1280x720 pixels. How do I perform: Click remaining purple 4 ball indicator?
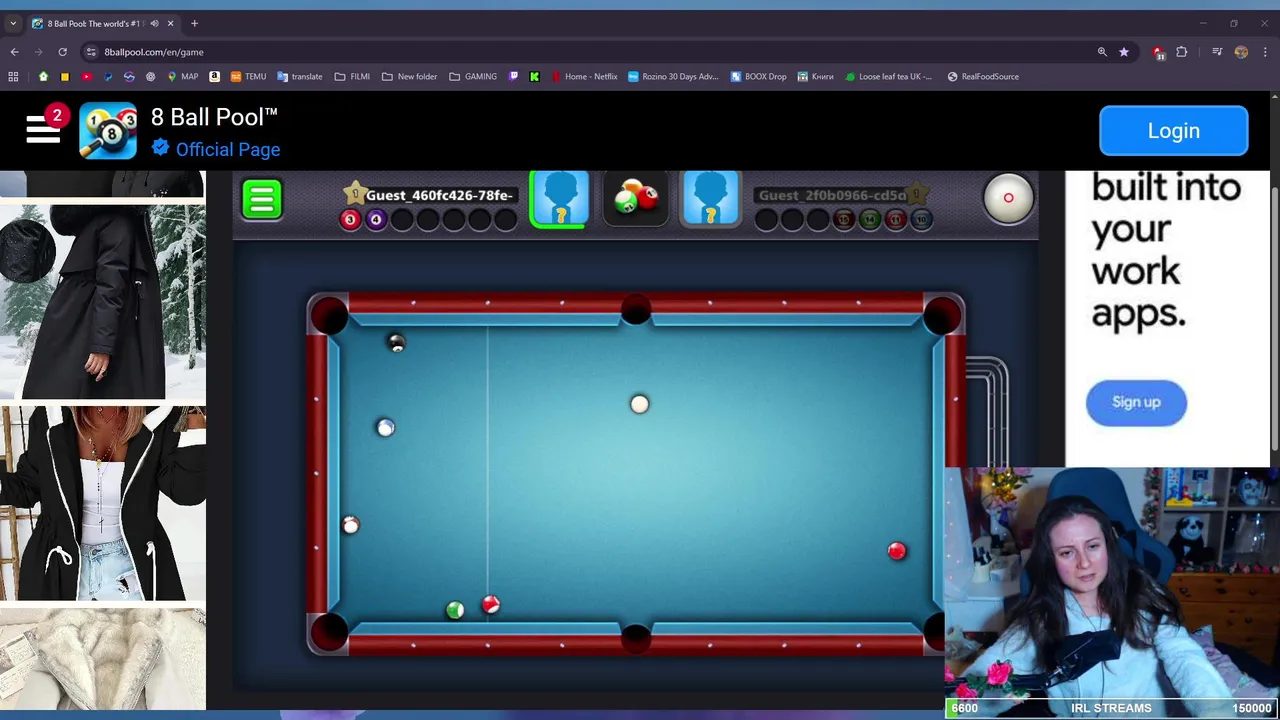pos(376,220)
